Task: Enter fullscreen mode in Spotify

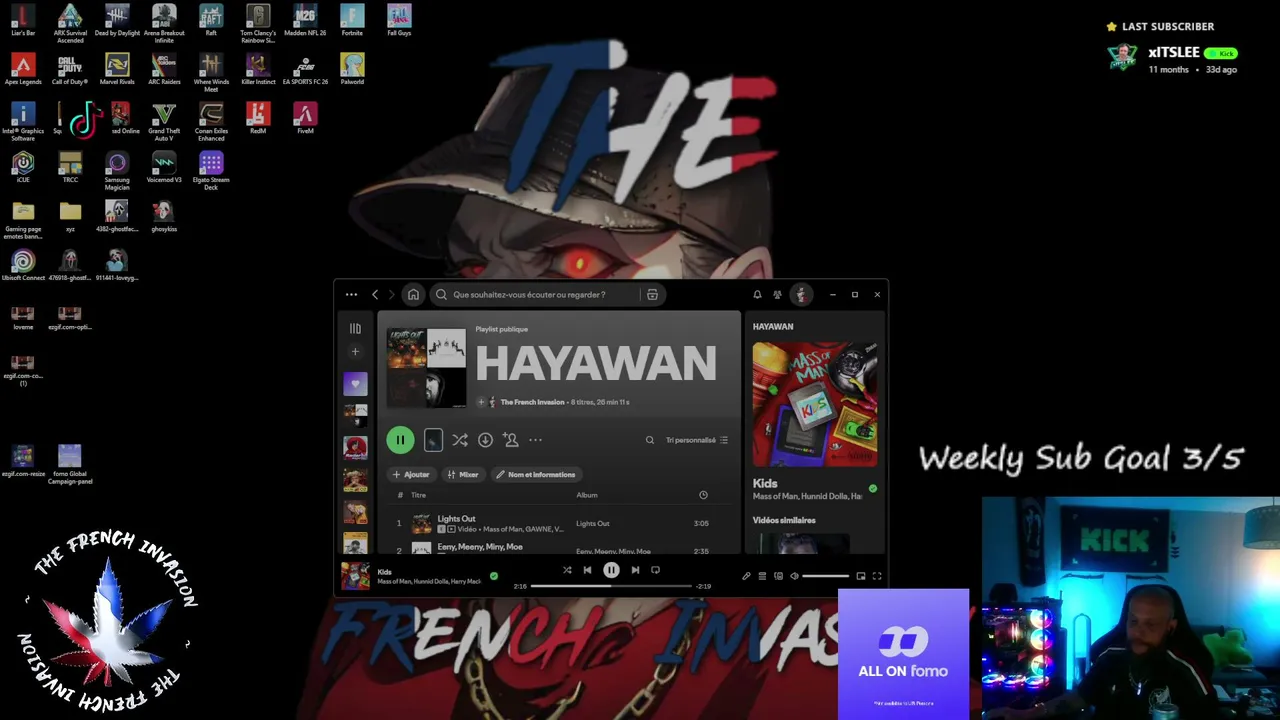Action: (877, 576)
